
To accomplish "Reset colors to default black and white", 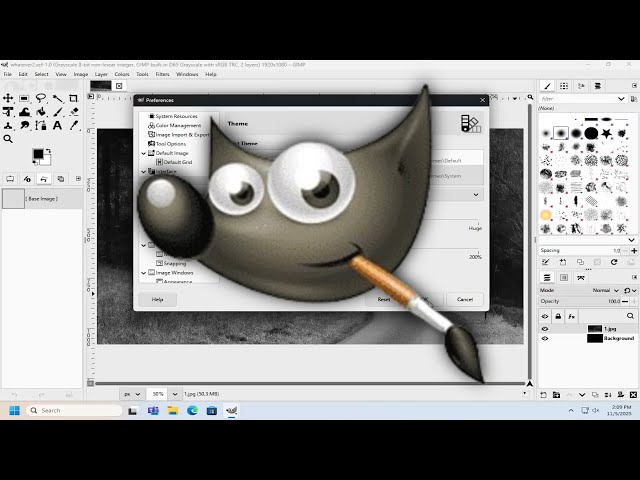I will pyautogui.click(x=35, y=162).
